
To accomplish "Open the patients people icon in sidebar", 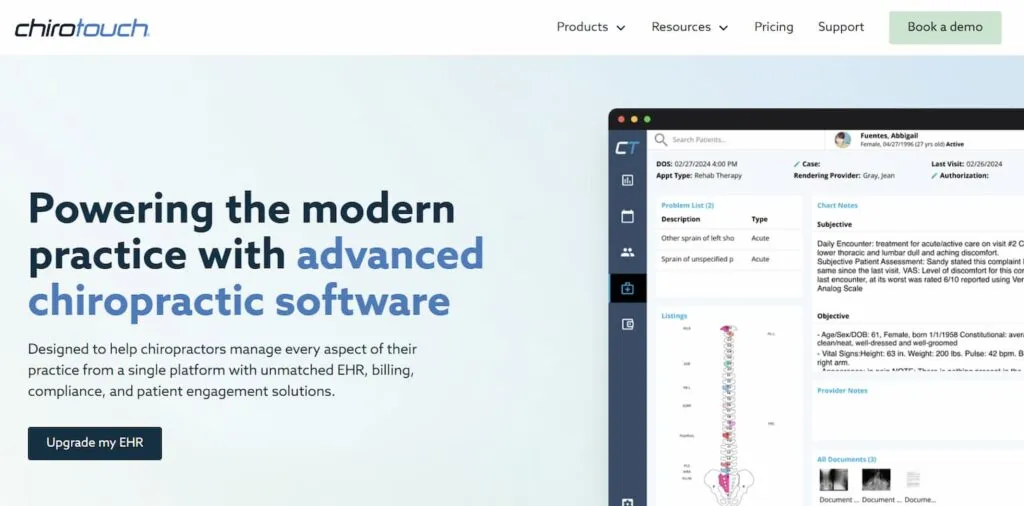I will coord(628,252).
